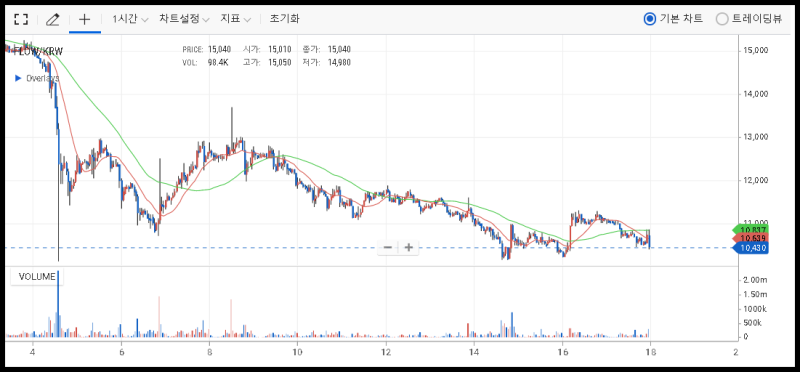Click date label 18 on time axis
Image resolution: width=800 pixels, height=372 pixels.
click(x=650, y=352)
